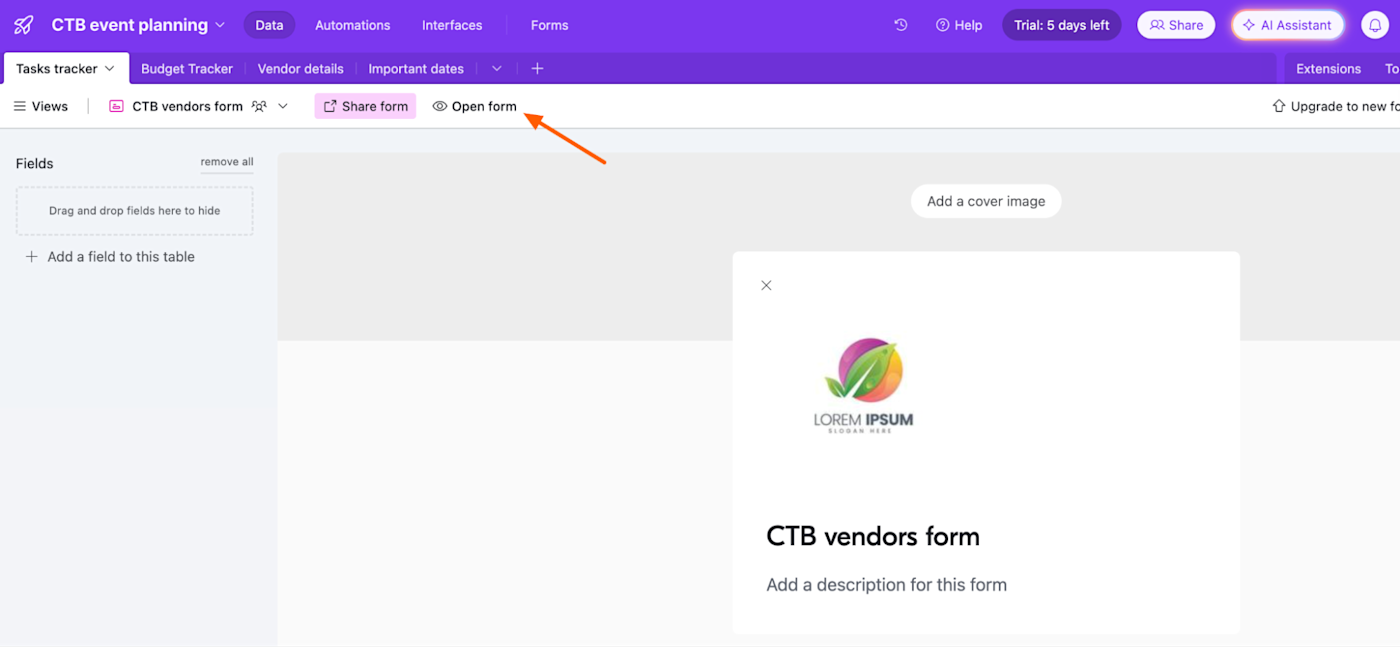The width and height of the screenshot is (1400, 647).
Task: Click the collaborators icon next to CTB vendors form
Action: coord(259,106)
